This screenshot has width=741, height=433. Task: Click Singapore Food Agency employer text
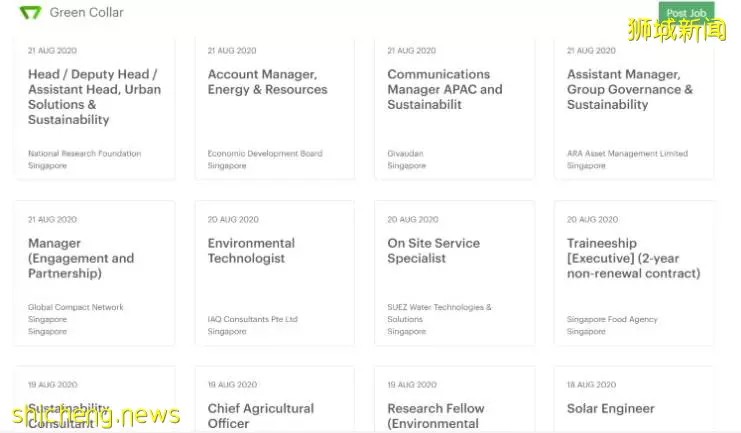point(612,320)
